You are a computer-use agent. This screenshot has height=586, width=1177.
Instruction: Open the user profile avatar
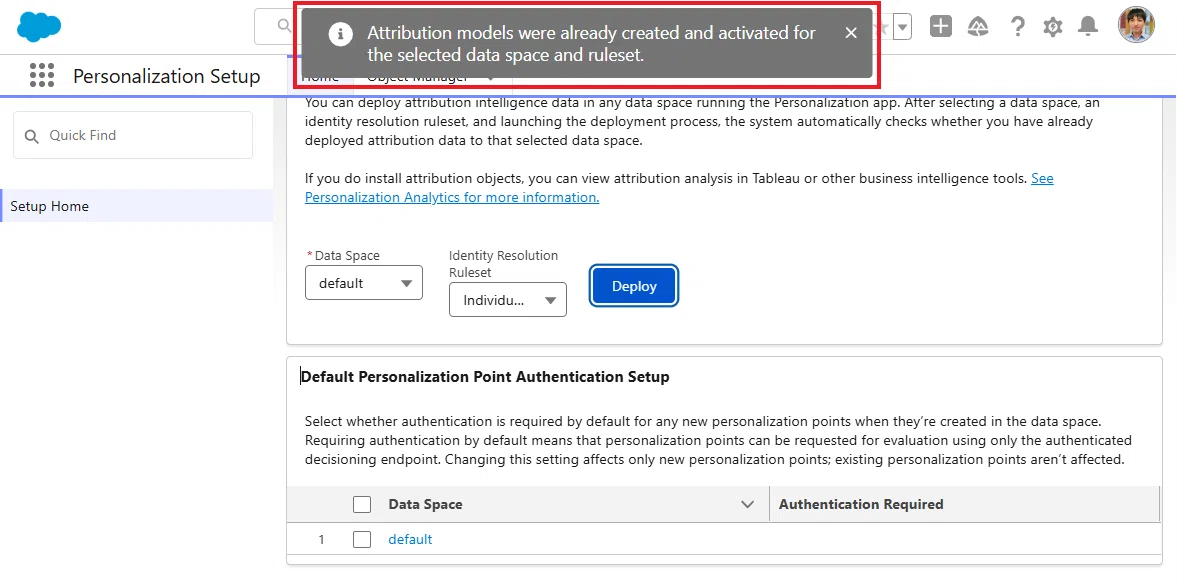point(1136,26)
